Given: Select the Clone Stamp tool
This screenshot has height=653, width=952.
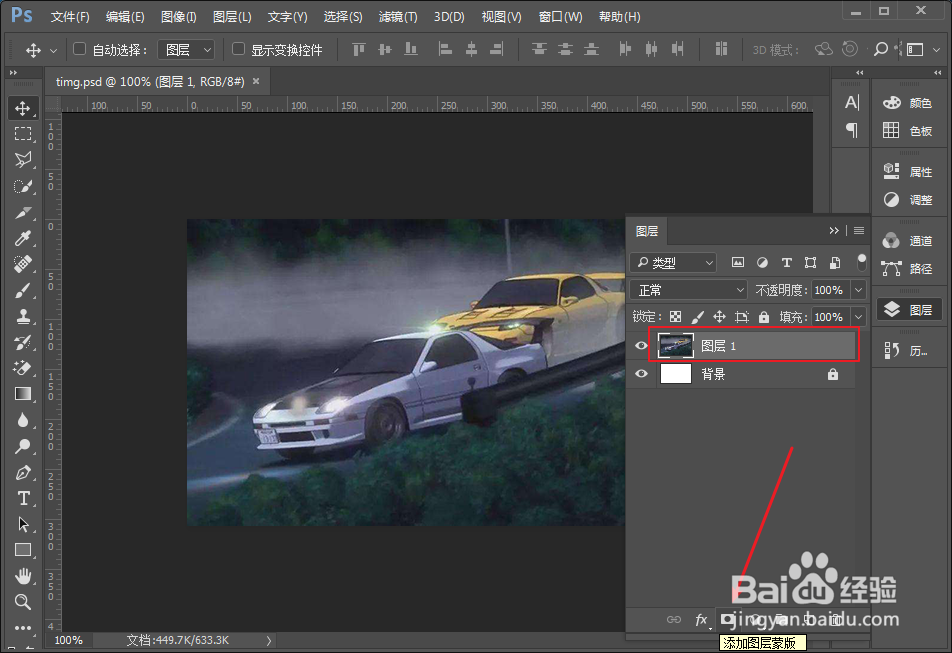Looking at the screenshot, I should pyautogui.click(x=23, y=316).
